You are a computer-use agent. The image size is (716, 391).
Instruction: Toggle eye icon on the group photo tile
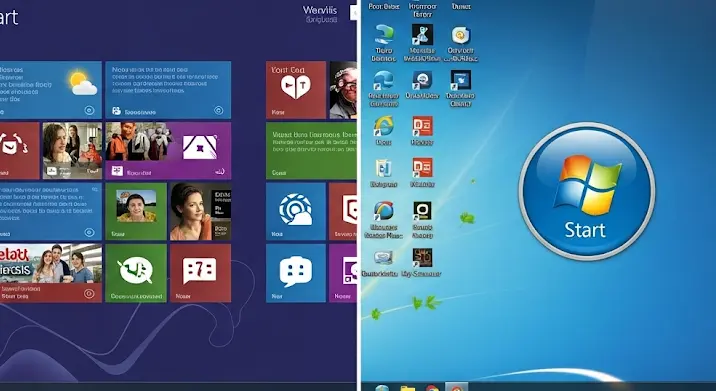[x=89, y=294]
